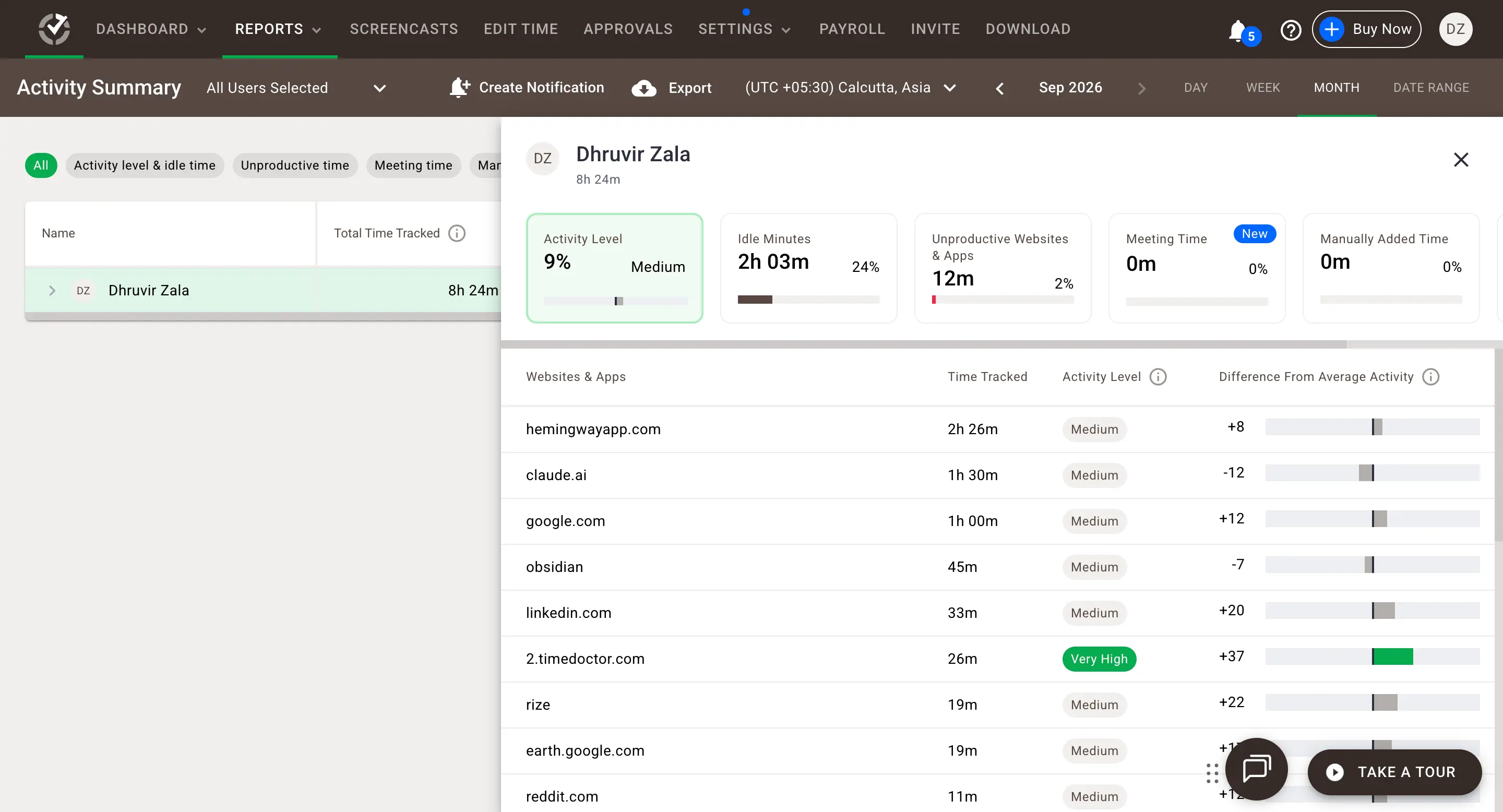Screen dimensions: 1503x812
Task: Click the Time Doctor logo icon
Action: click(x=54, y=29)
